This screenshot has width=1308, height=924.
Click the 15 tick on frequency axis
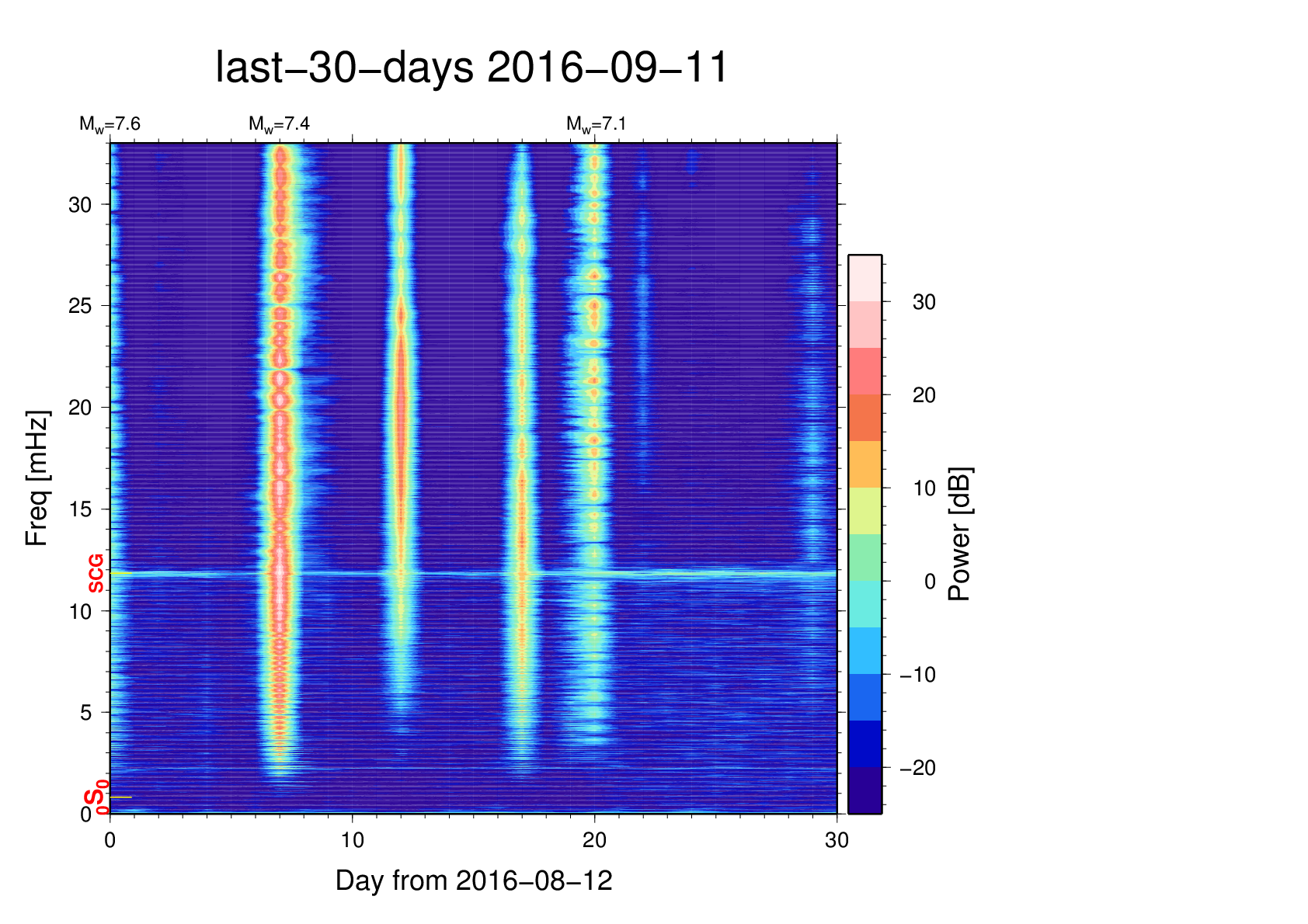coord(80,509)
